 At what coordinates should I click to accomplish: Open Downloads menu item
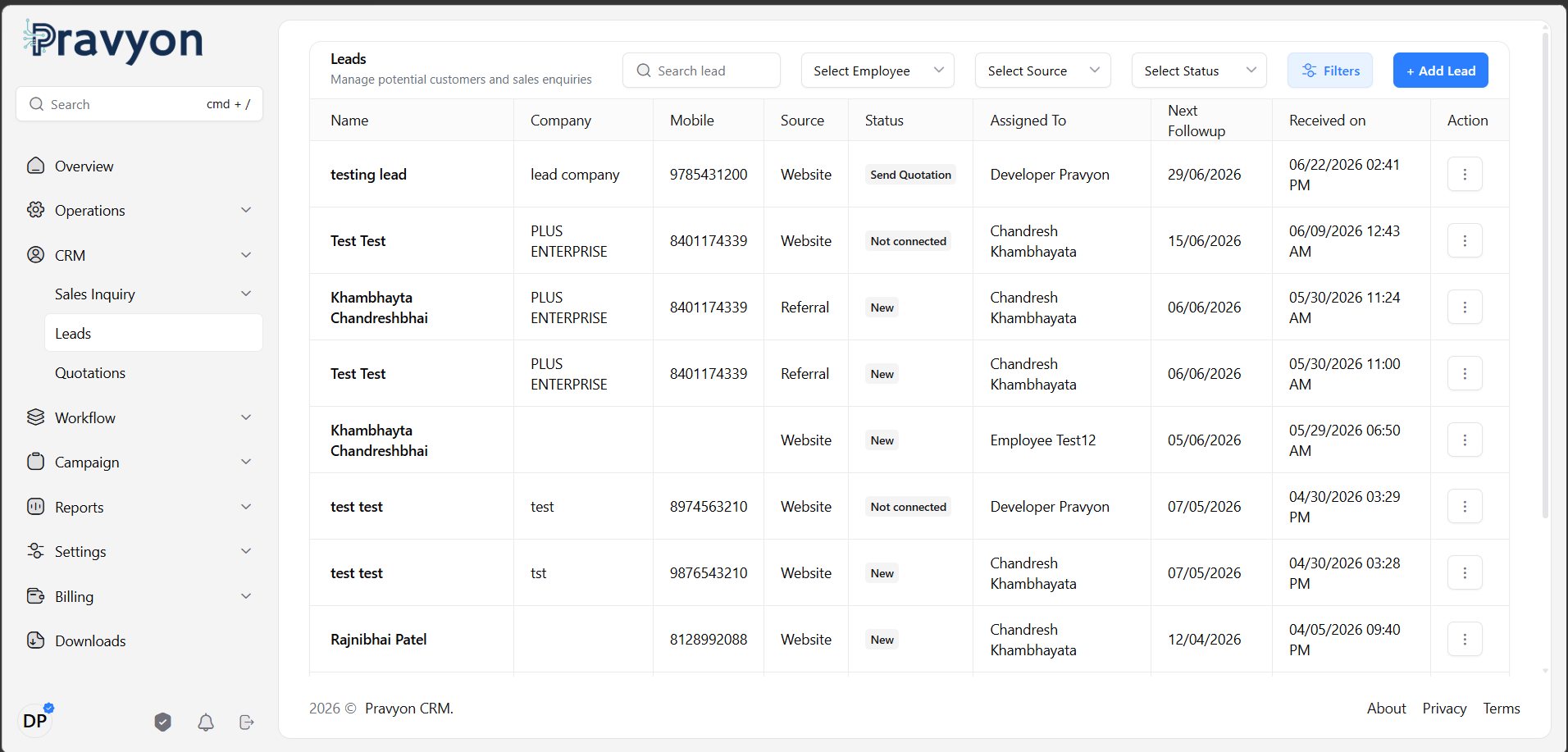tap(139, 640)
